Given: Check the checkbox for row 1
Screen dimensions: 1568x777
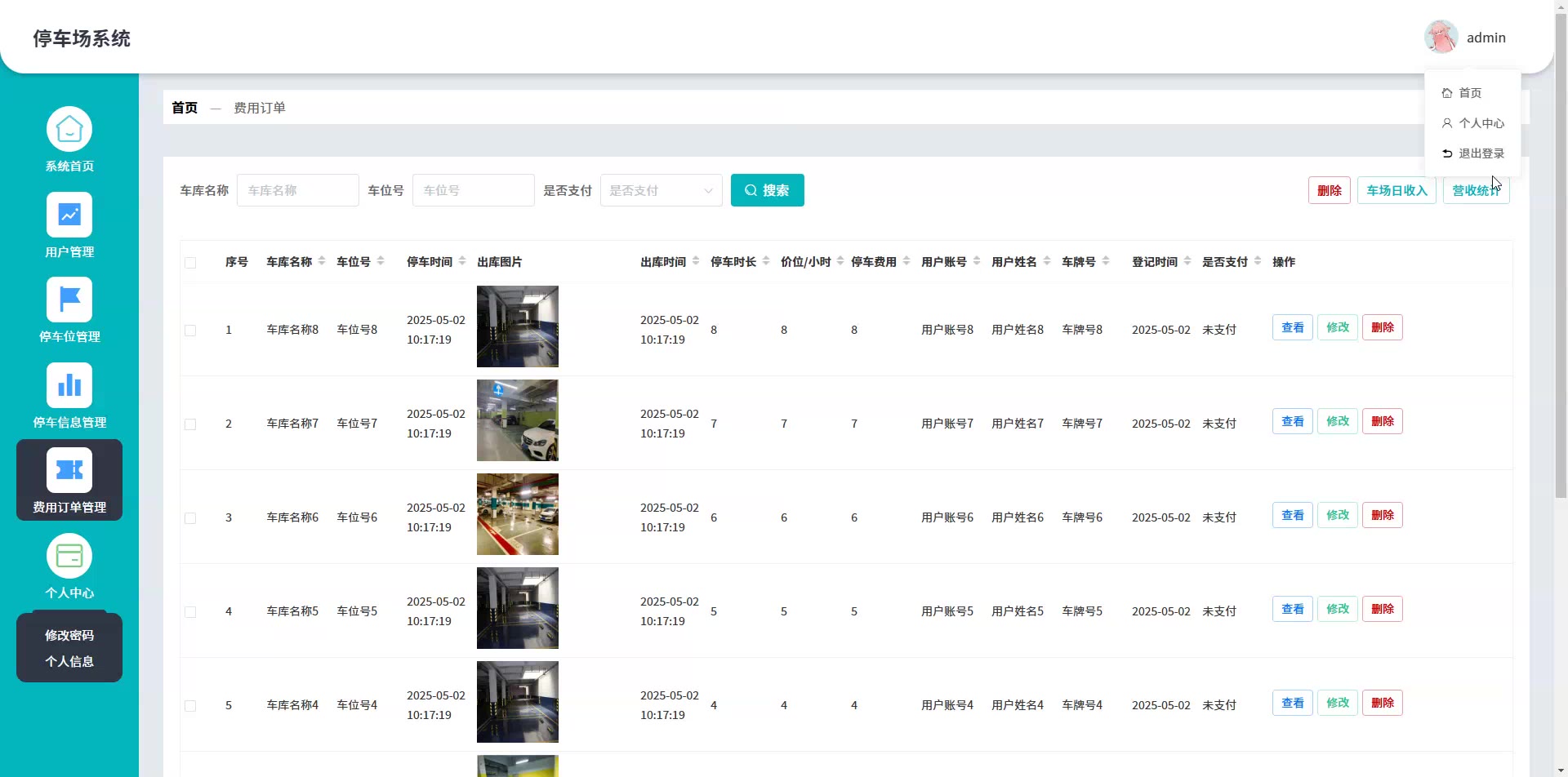Looking at the screenshot, I should point(190,331).
